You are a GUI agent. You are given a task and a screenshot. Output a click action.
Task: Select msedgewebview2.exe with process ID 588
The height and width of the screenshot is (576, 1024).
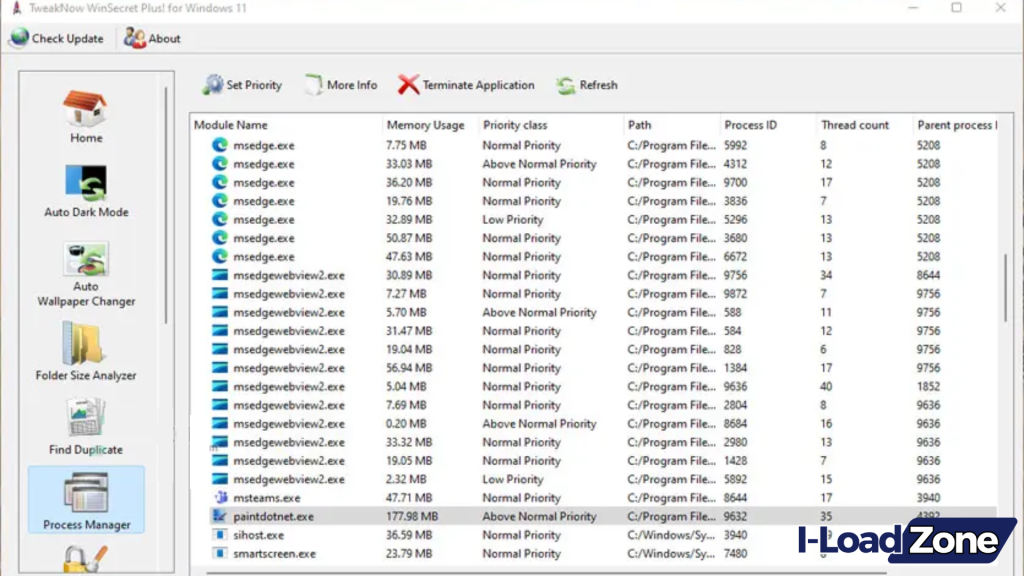coord(603,312)
